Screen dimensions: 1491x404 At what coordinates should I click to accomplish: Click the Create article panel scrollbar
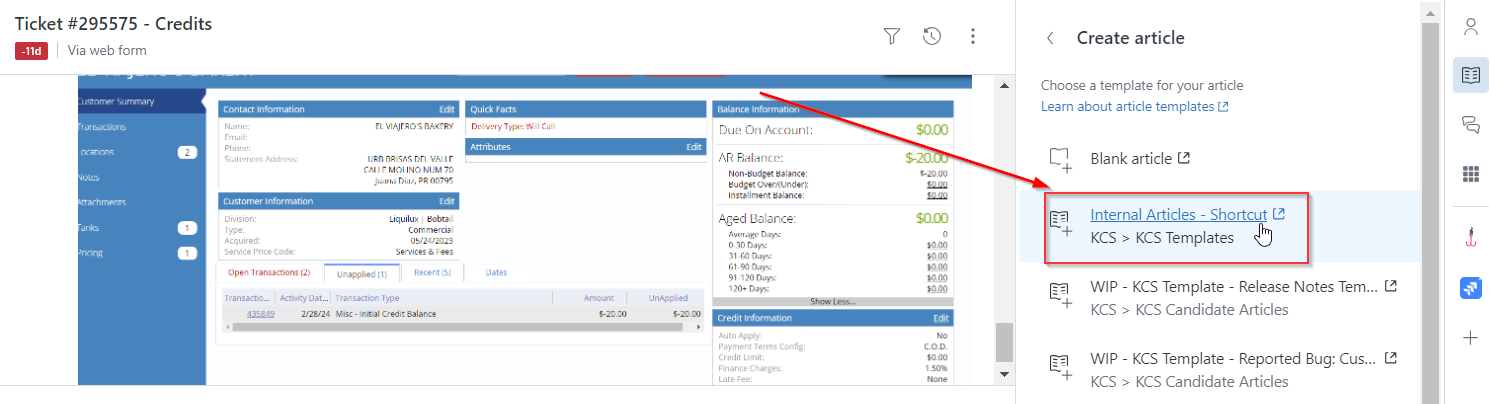click(x=1430, y=200)
